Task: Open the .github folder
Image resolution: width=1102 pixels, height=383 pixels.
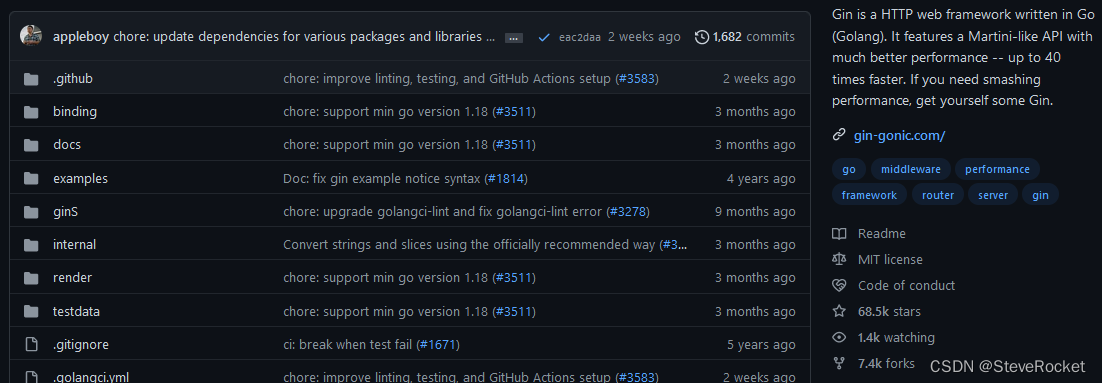Action: click(72, 79)
